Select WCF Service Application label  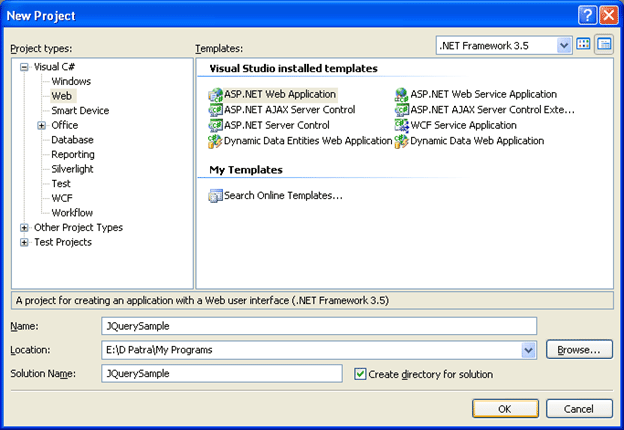(x=463, y=125)
